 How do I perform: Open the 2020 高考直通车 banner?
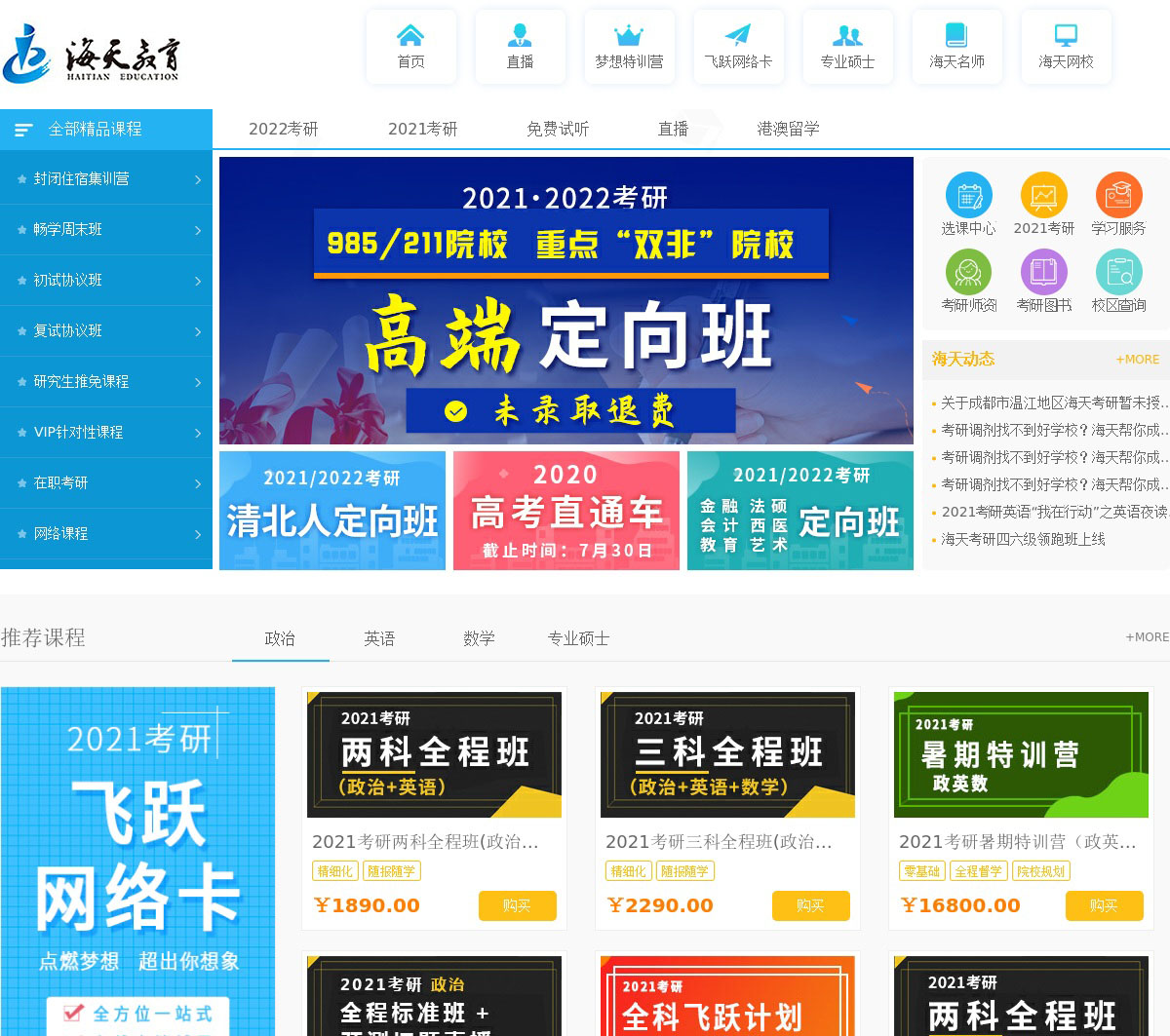pyautogui.click(x=566, y=511)
